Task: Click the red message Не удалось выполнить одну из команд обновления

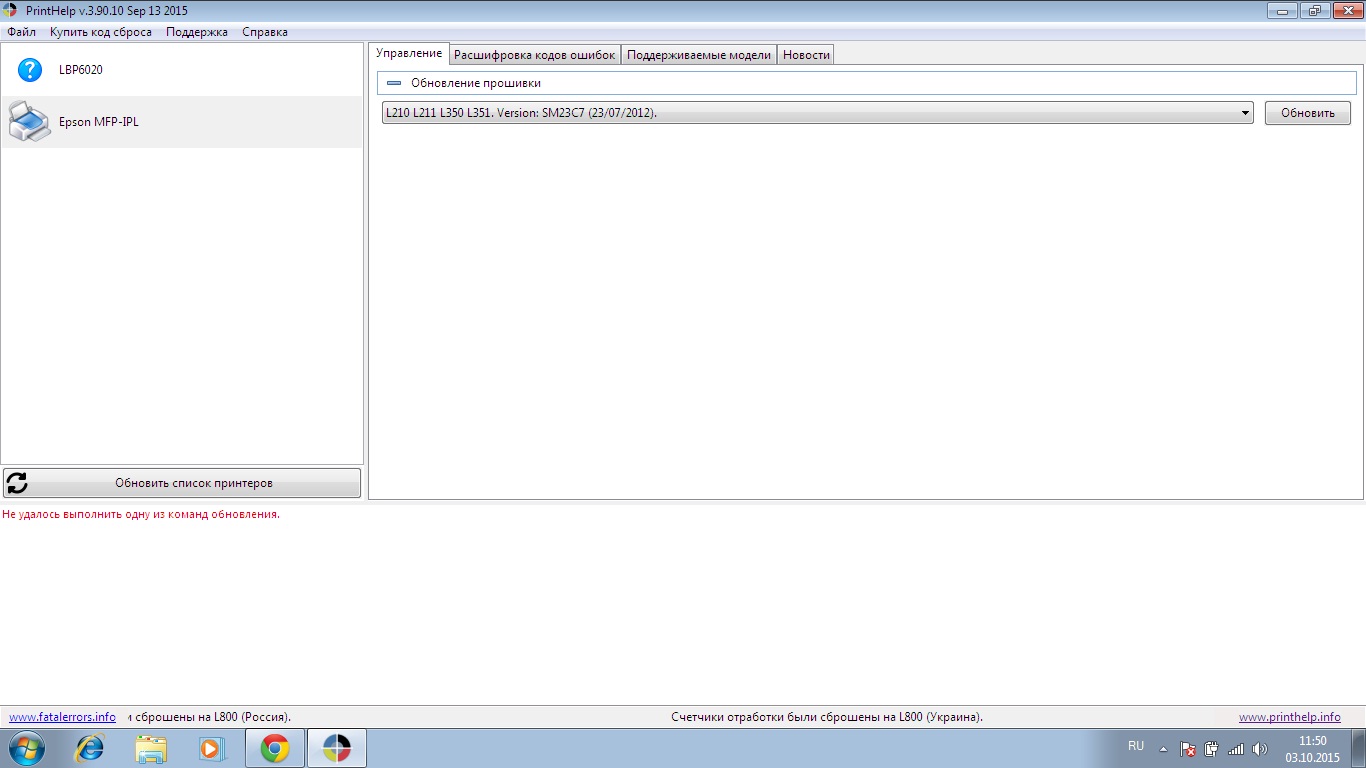Action: click(x=141, y=514)
